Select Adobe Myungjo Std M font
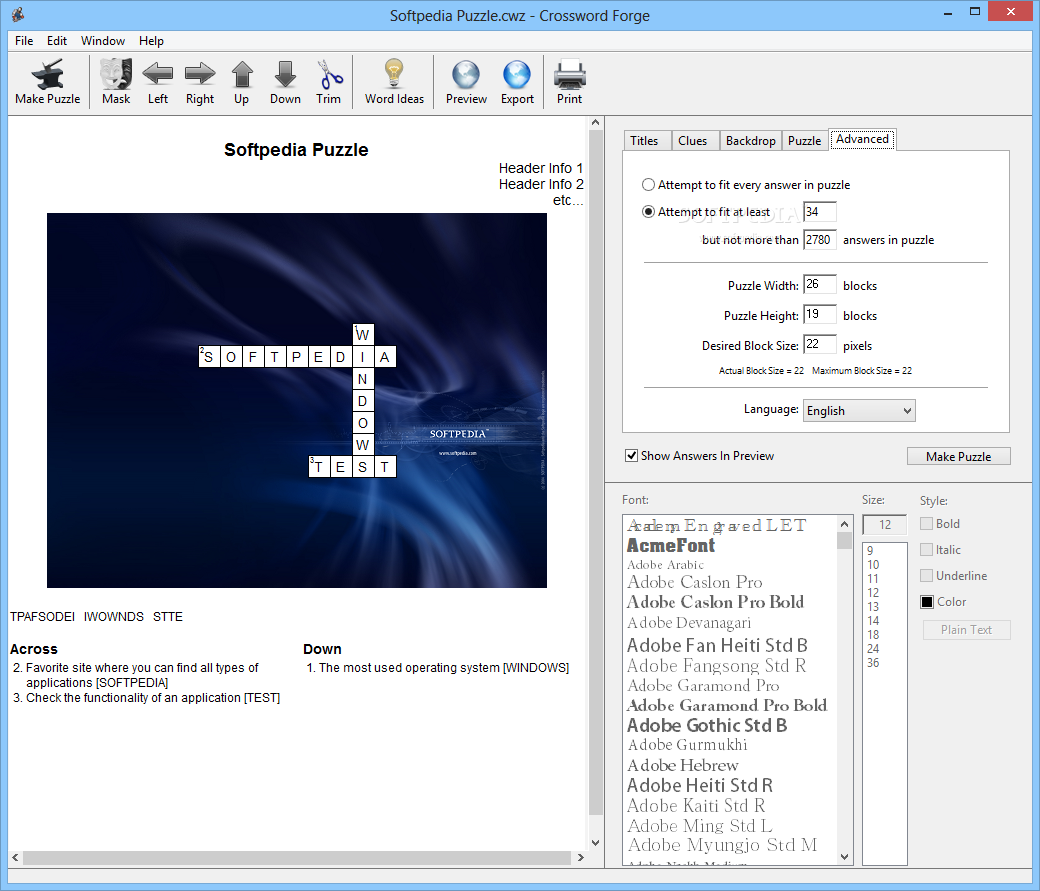1040x891 pixels. click(722, 845)
